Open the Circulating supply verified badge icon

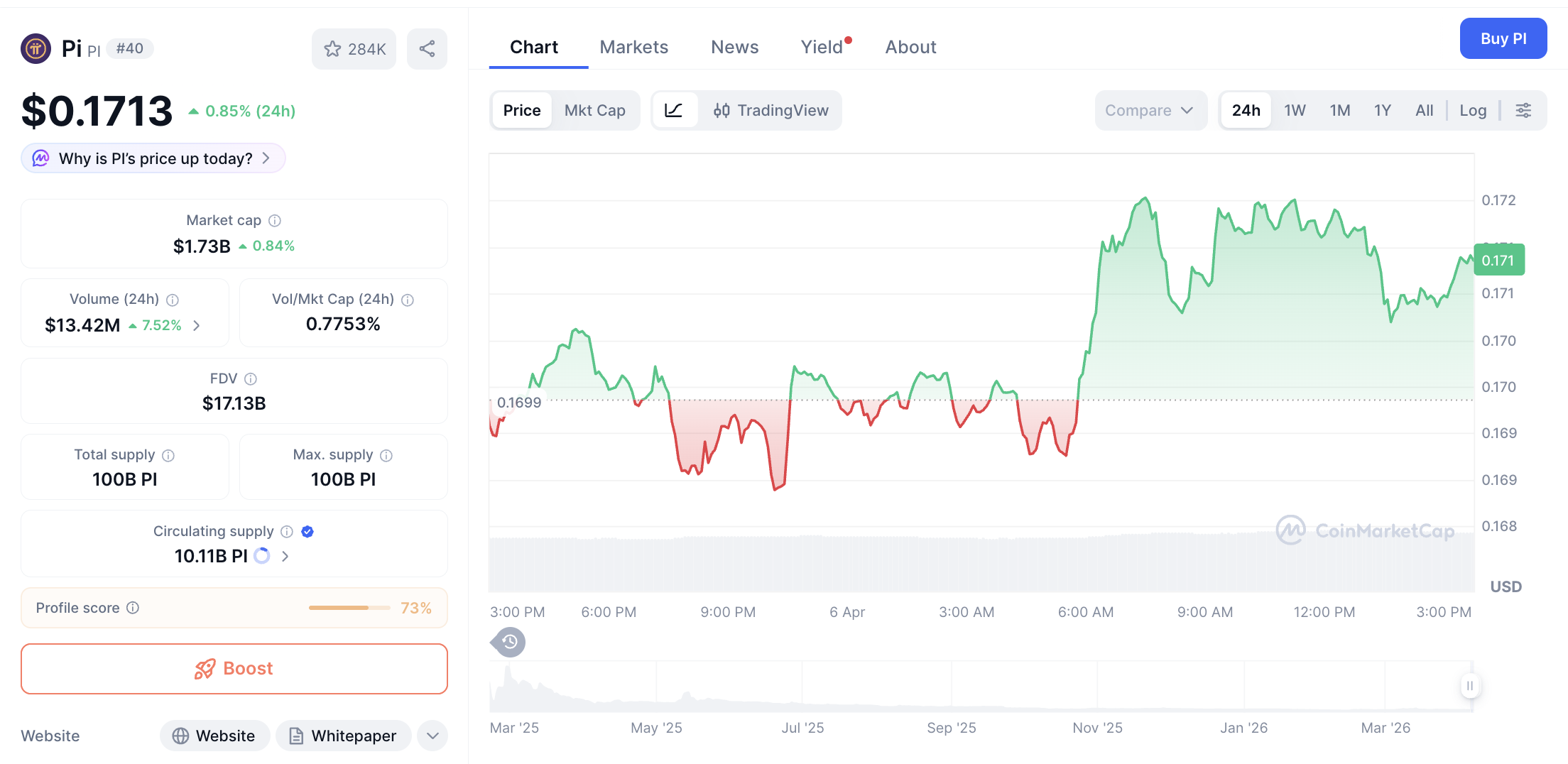pos(307,531)
